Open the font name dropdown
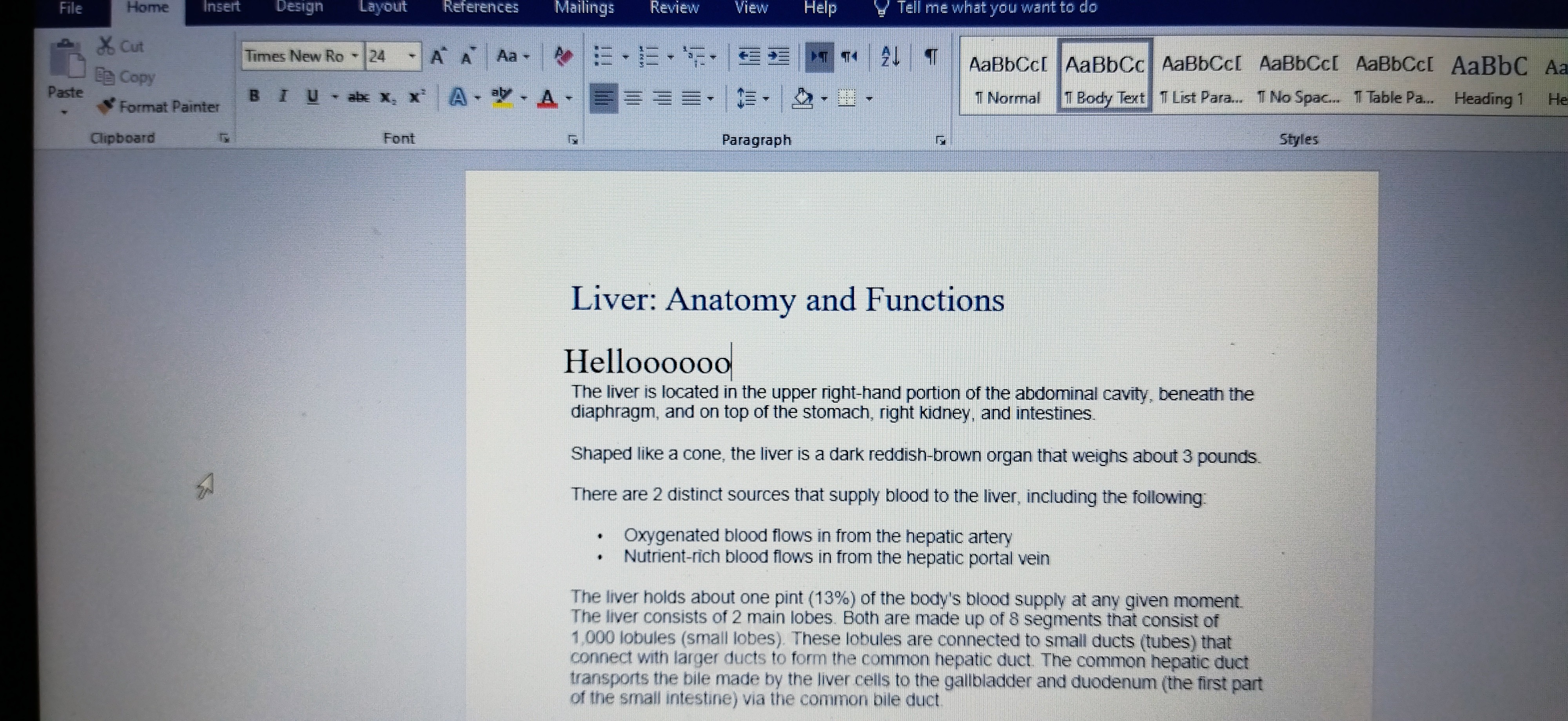Image resolution: width=1568 pixels, height=721 pixels. pyautogui.click(x=354, y=56)
